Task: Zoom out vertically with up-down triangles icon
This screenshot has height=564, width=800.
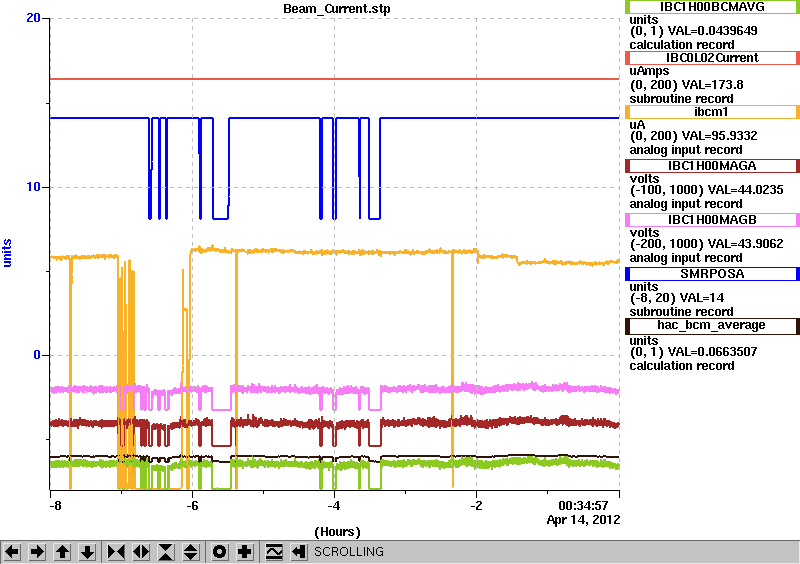Action: click(190, 552)
